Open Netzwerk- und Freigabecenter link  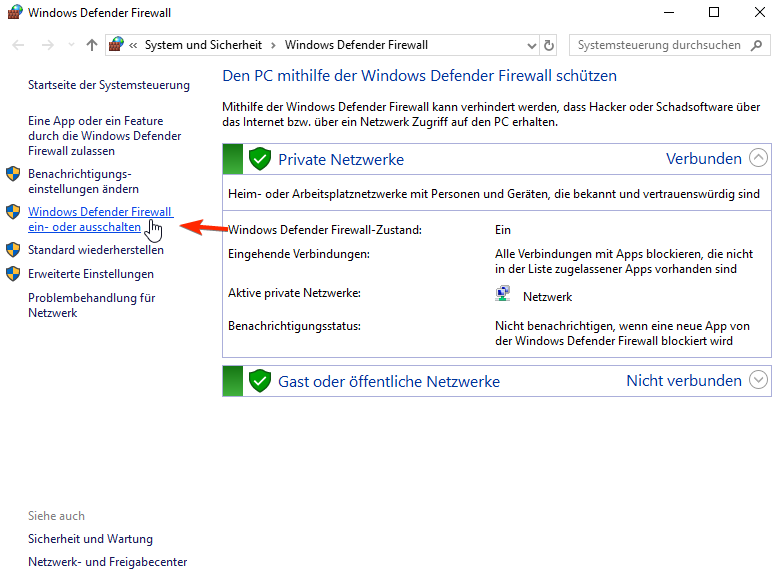coord(107,562)
